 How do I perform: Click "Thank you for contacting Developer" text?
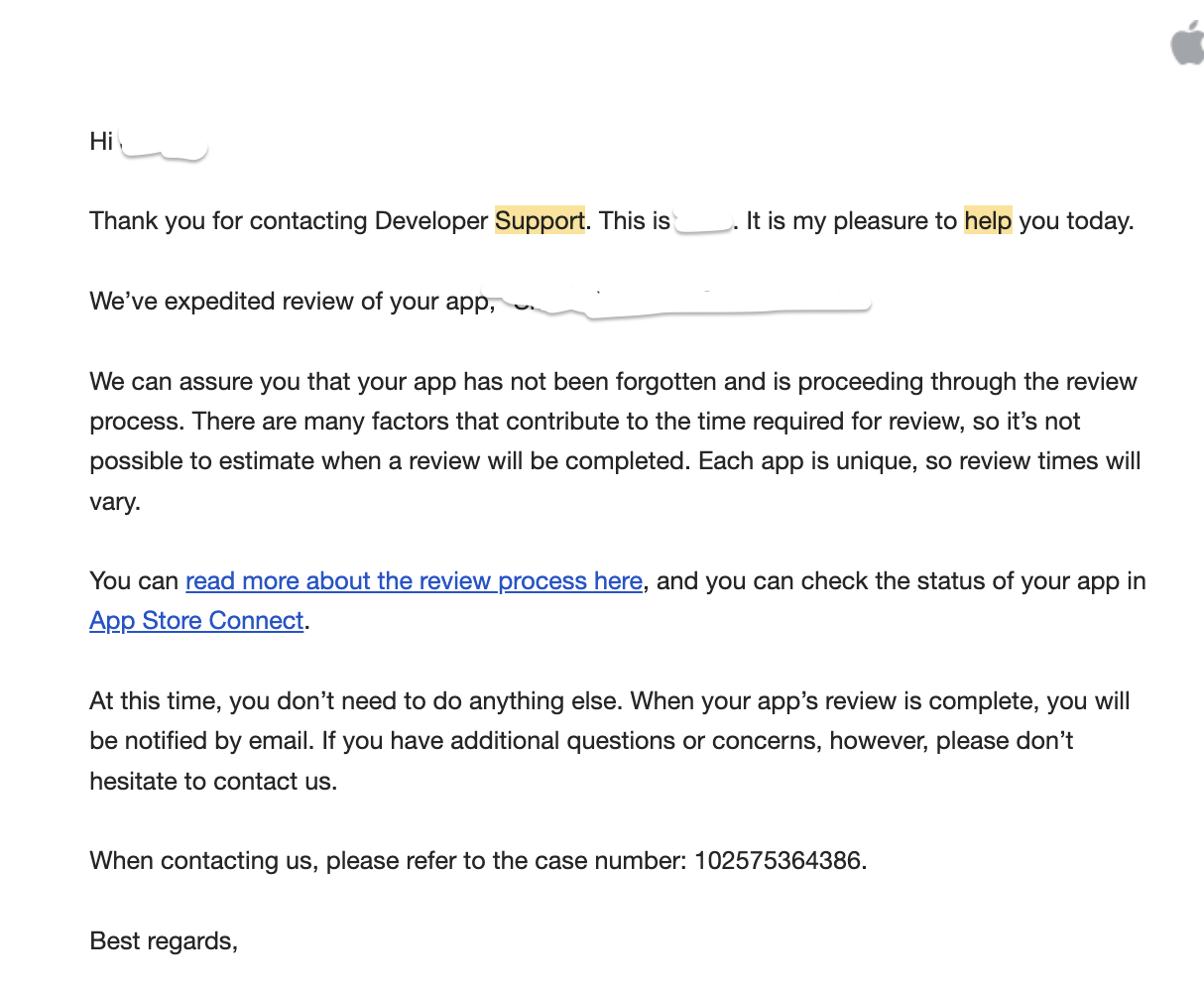click(x=289, y=220)
